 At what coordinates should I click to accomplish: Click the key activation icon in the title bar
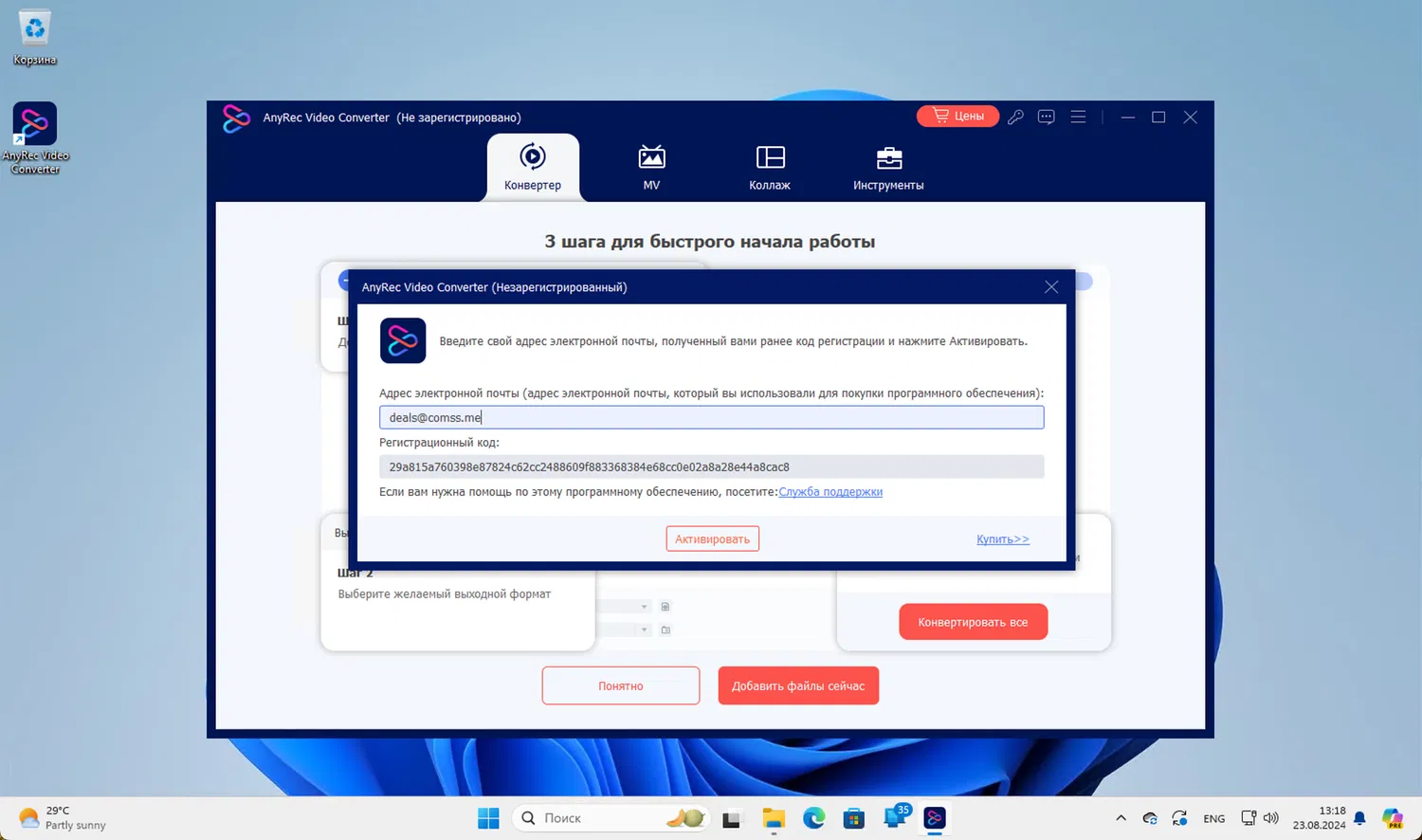point(1015,117)
